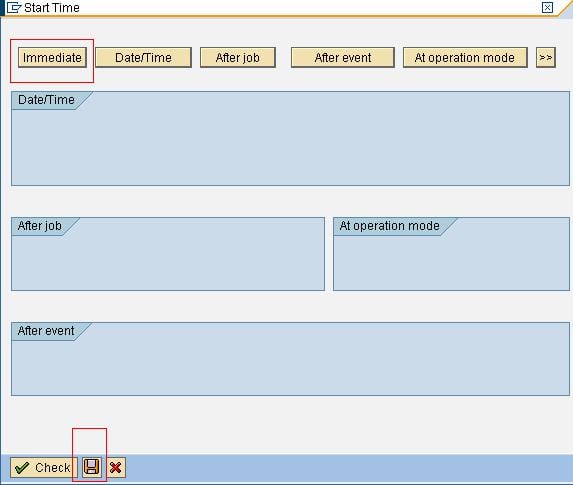The image size is (573, 485).
Task: Click inside the empty After job group panel
Action: pyautogui.click(x=168, y=261)
